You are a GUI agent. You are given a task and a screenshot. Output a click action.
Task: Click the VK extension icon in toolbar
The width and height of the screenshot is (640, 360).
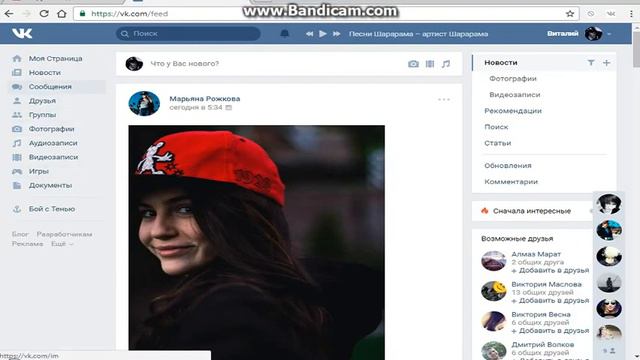[611, 13]
